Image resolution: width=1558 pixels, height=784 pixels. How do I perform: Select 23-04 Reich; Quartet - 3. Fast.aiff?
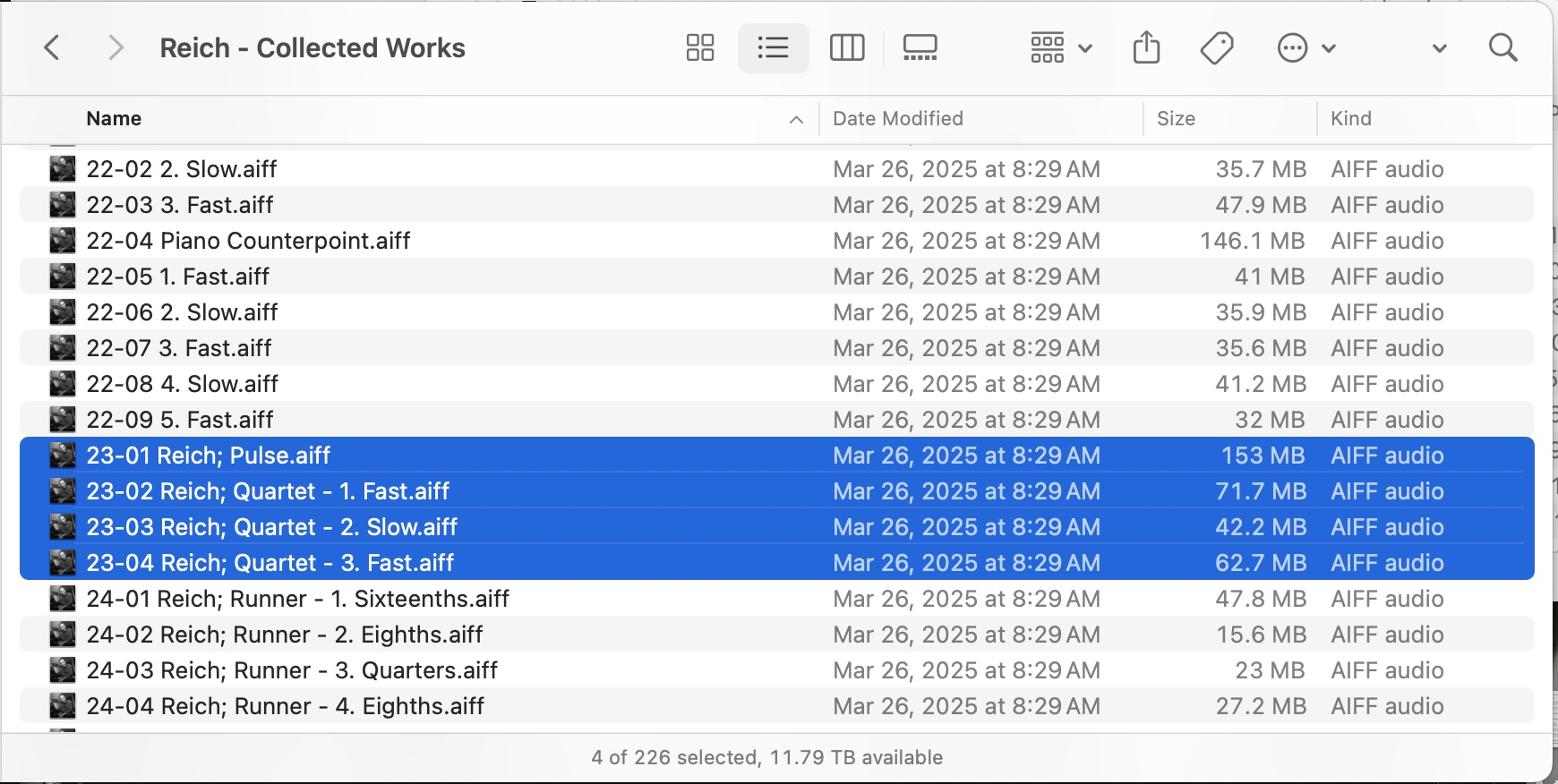pos(270,563)
